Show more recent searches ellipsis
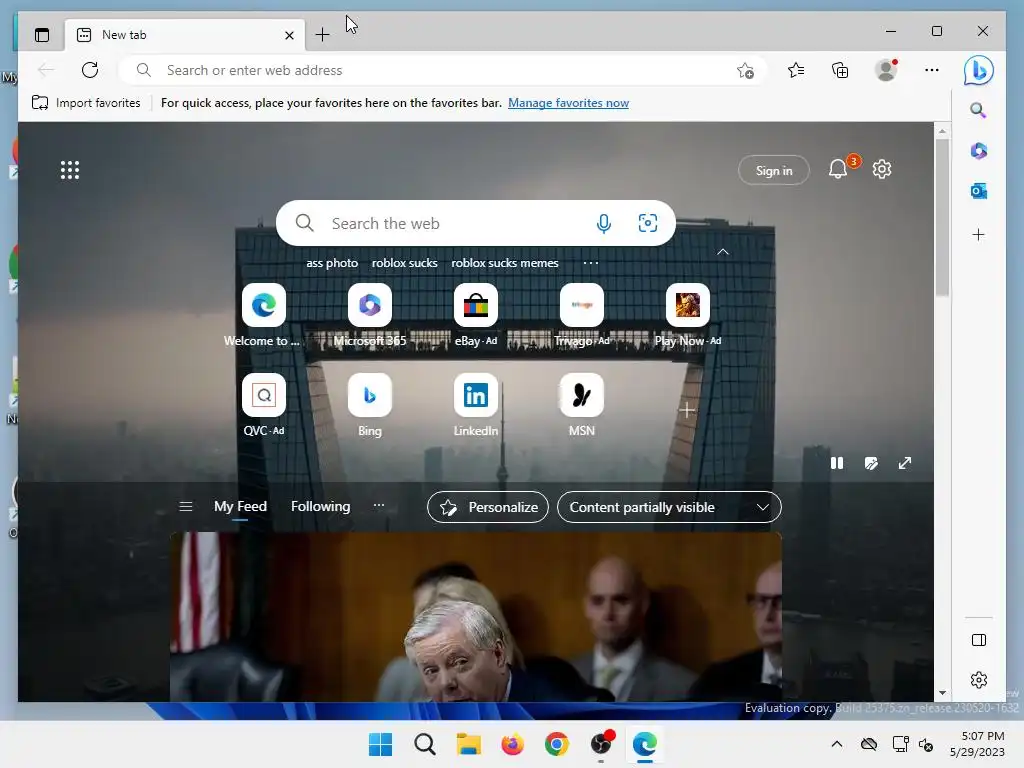 click(x=590, y=263)
